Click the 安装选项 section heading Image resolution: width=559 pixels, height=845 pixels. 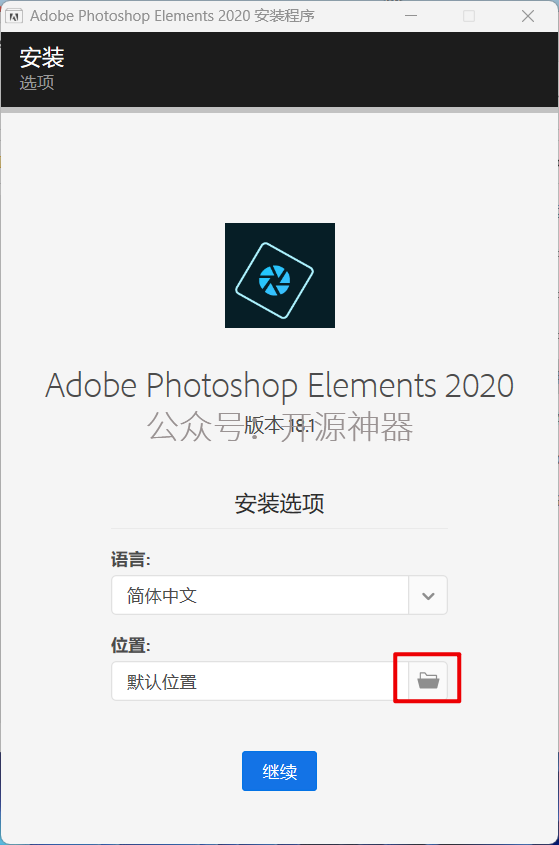(279, 503)
